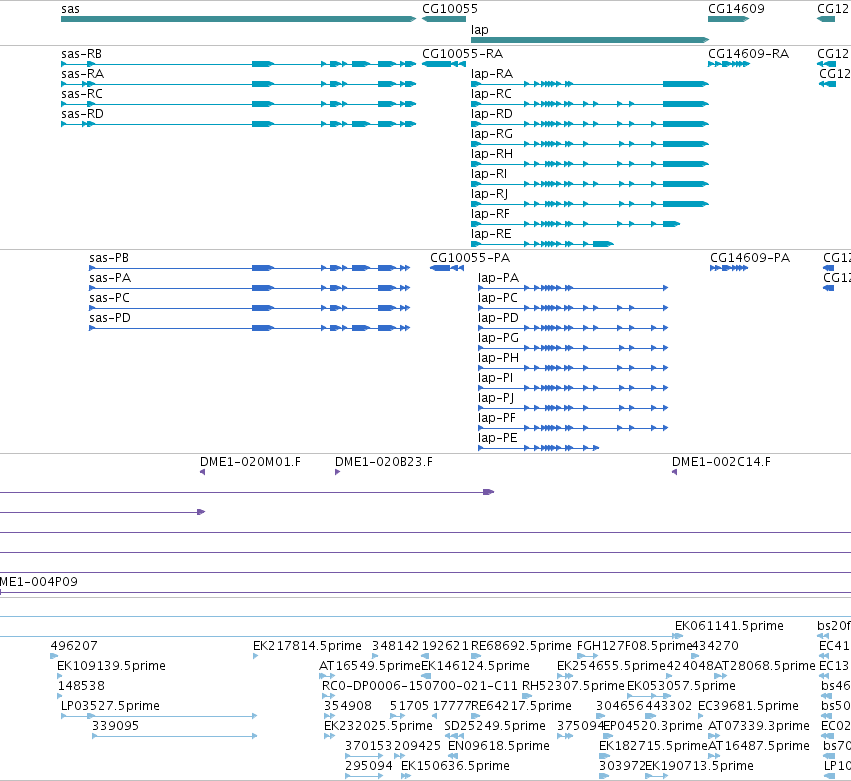Click the CG14609-PA protein label
The width and height of the screenshot is (851, 781).
pos(750,258)
